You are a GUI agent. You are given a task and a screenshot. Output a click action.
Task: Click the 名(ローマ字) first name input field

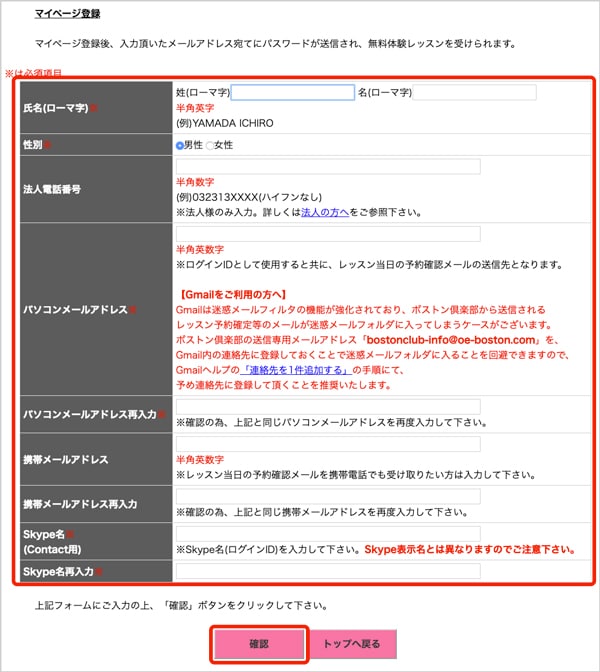click(474, 93)
